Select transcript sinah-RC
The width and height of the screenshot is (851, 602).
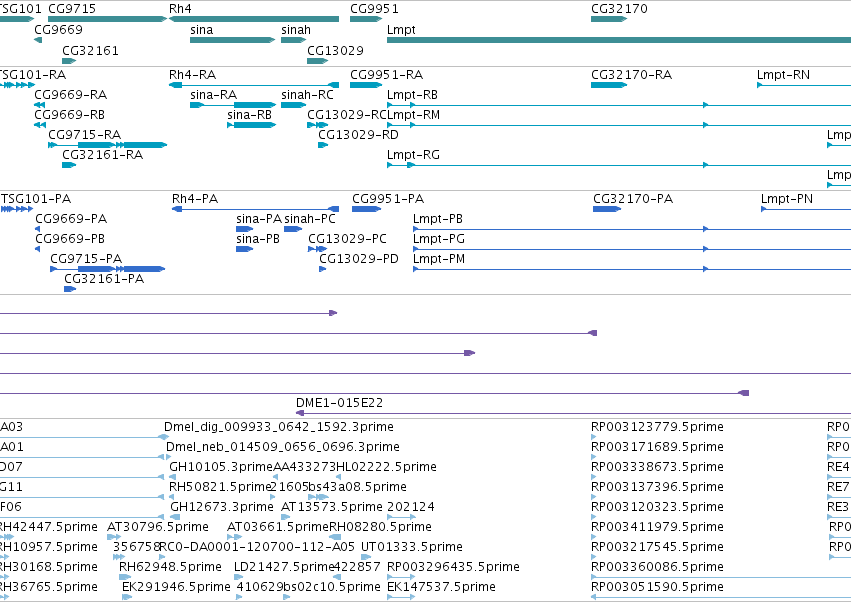[x=294, y=105]
